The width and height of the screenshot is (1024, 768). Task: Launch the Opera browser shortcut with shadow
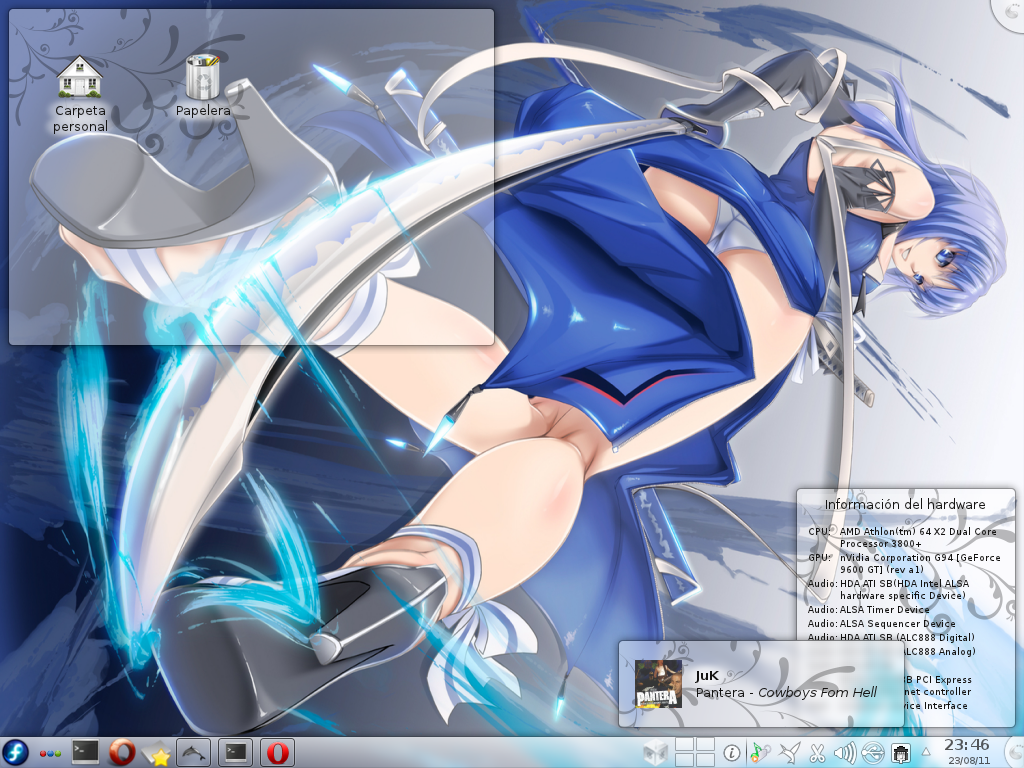[x=121, y=752]
